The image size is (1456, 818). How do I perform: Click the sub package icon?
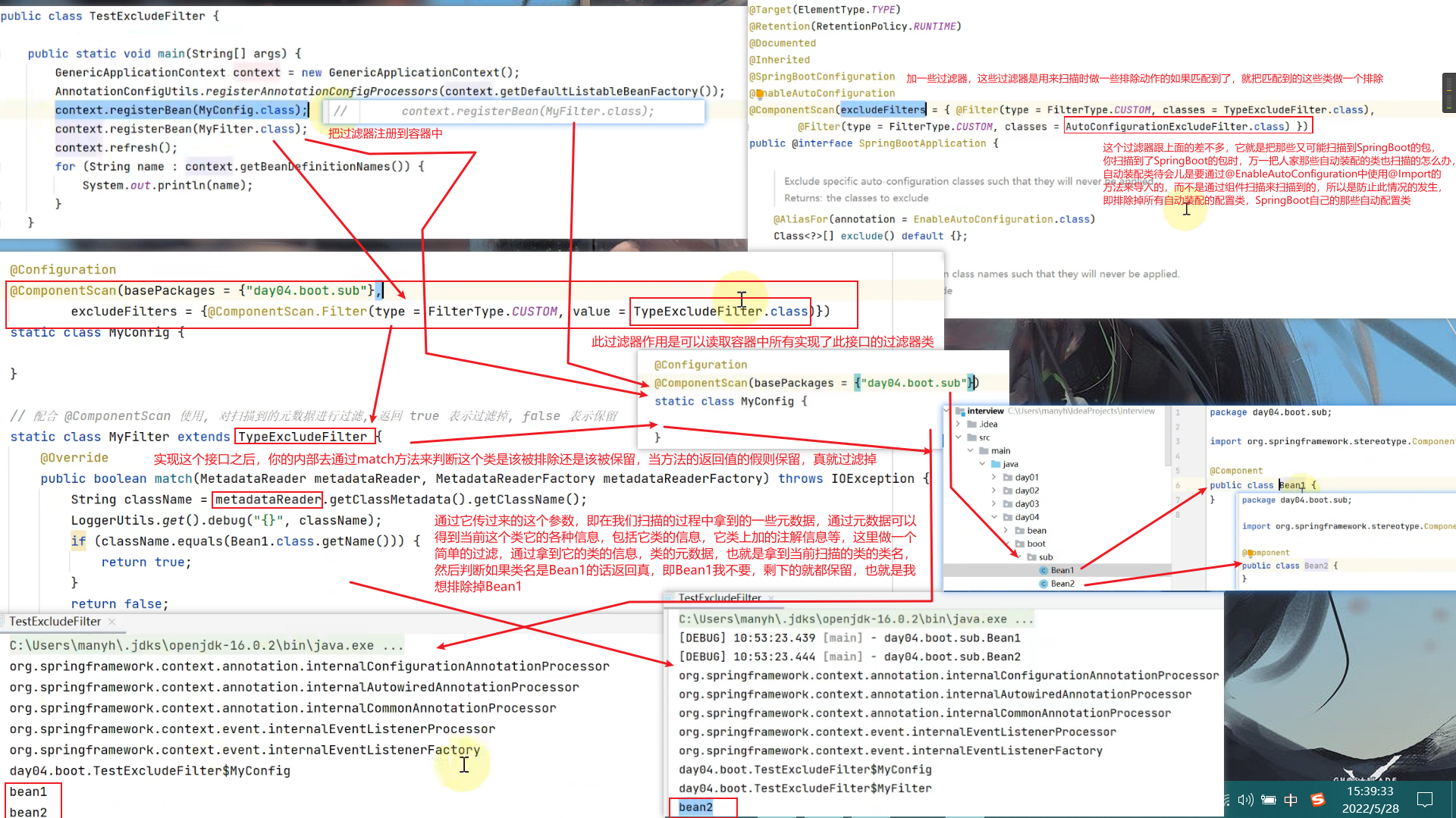[x=1032, y=557]
